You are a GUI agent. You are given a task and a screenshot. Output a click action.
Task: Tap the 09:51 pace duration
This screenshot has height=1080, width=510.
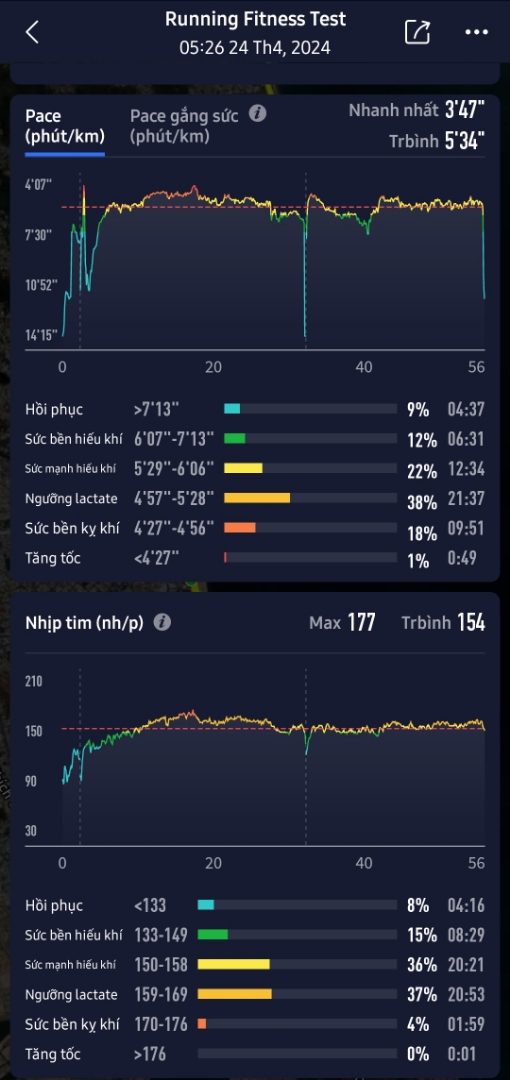click(x=465, y=528)
